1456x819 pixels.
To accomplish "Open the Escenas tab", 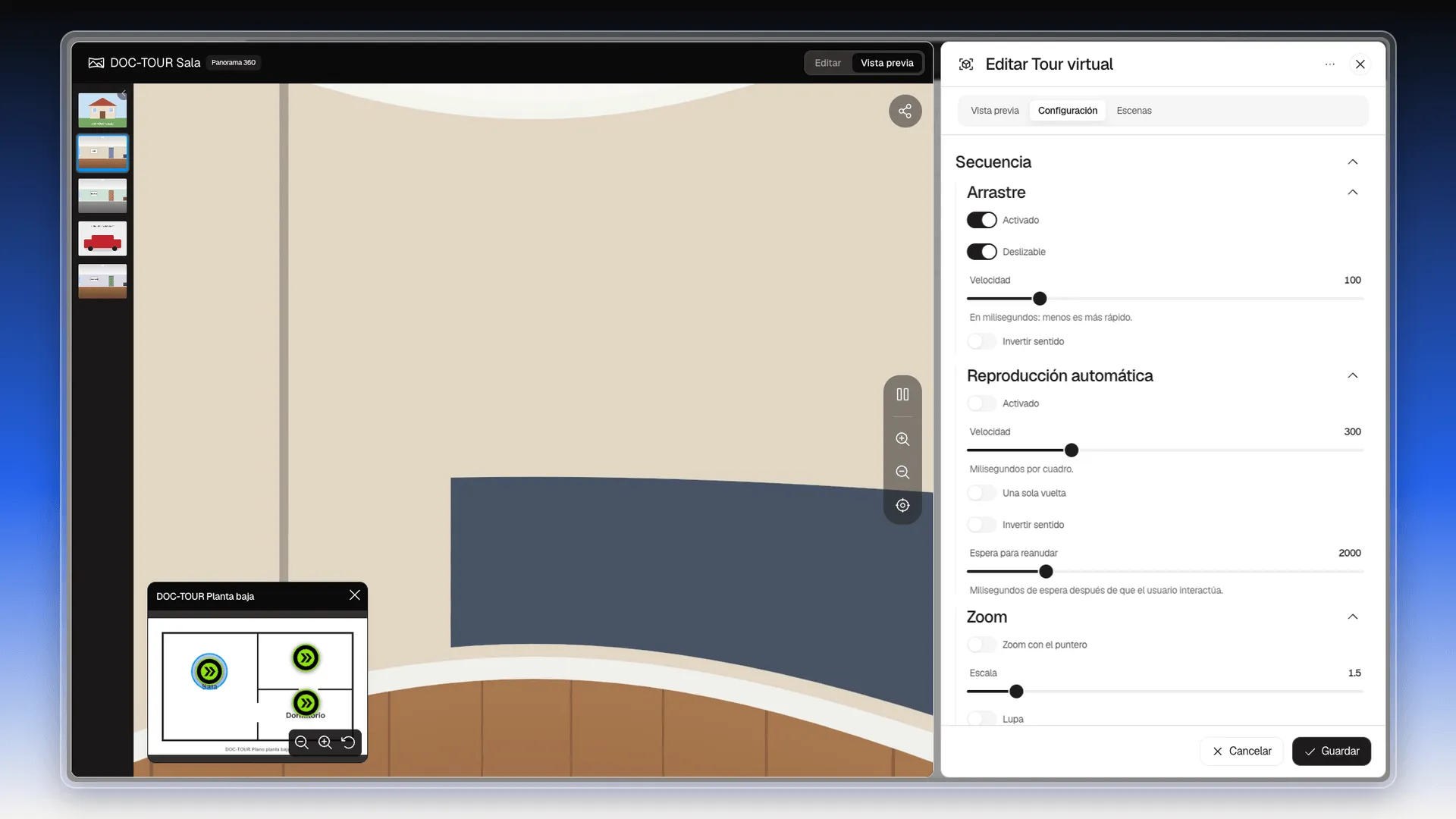I will click(1134, 111).
